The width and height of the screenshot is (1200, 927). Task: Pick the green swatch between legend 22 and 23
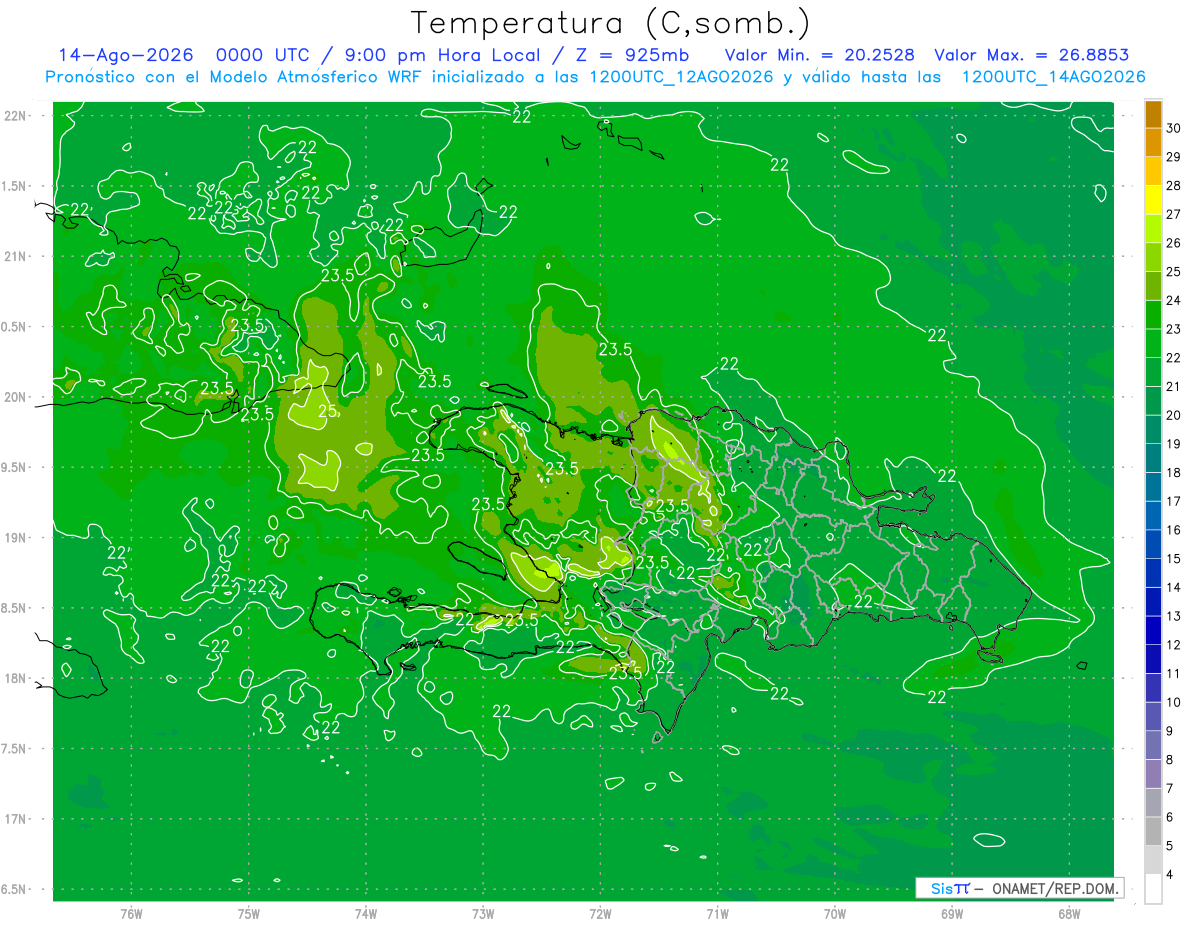tap(1153, 343)
